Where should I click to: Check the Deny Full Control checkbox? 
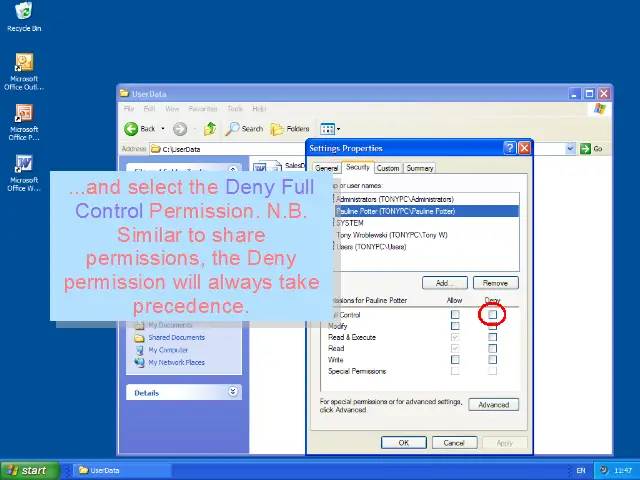point(492,315)
